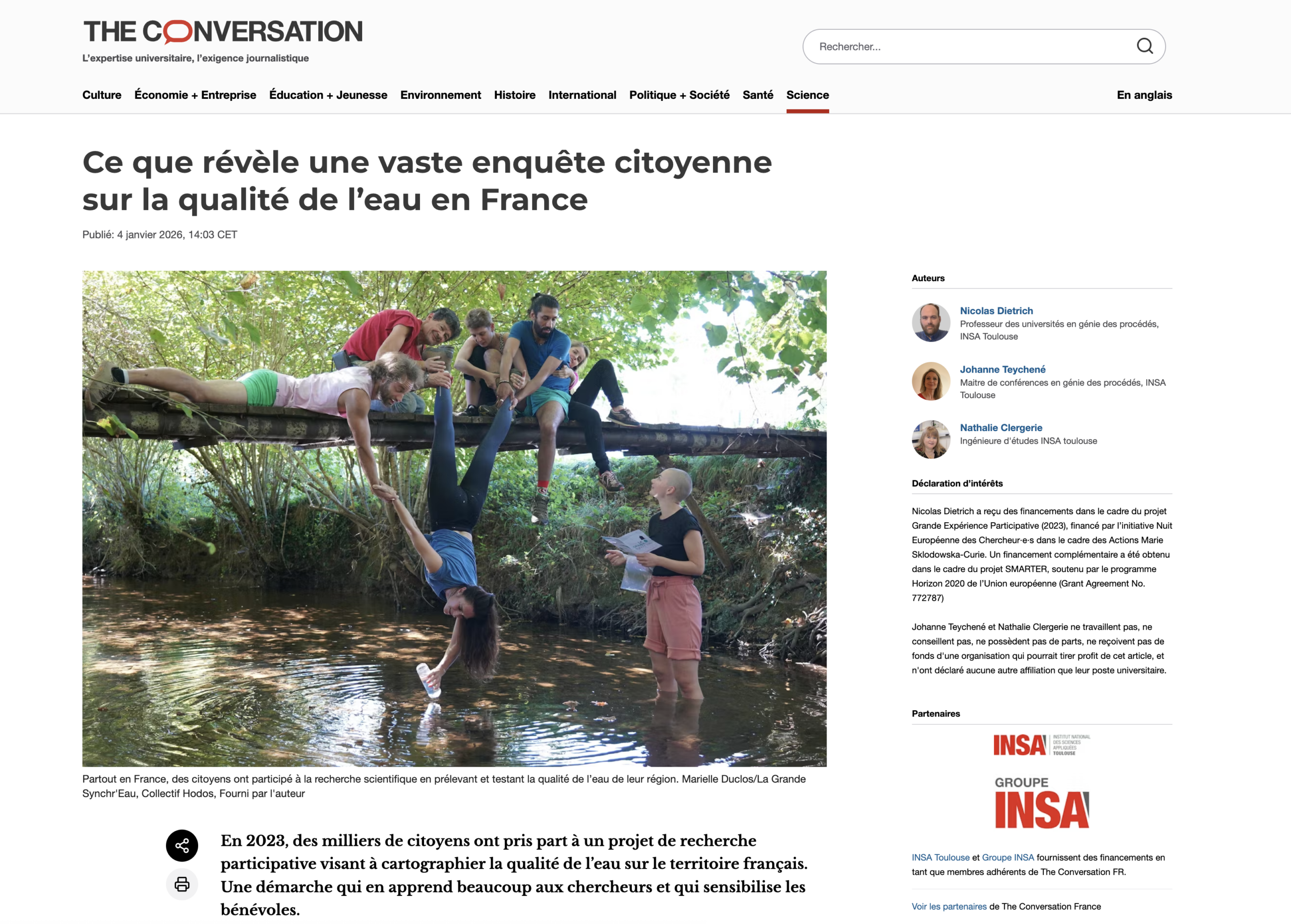Follow the Voir les partenaires link
Viewport: 1291px width, 924px height.
click(x=949, y=906)
